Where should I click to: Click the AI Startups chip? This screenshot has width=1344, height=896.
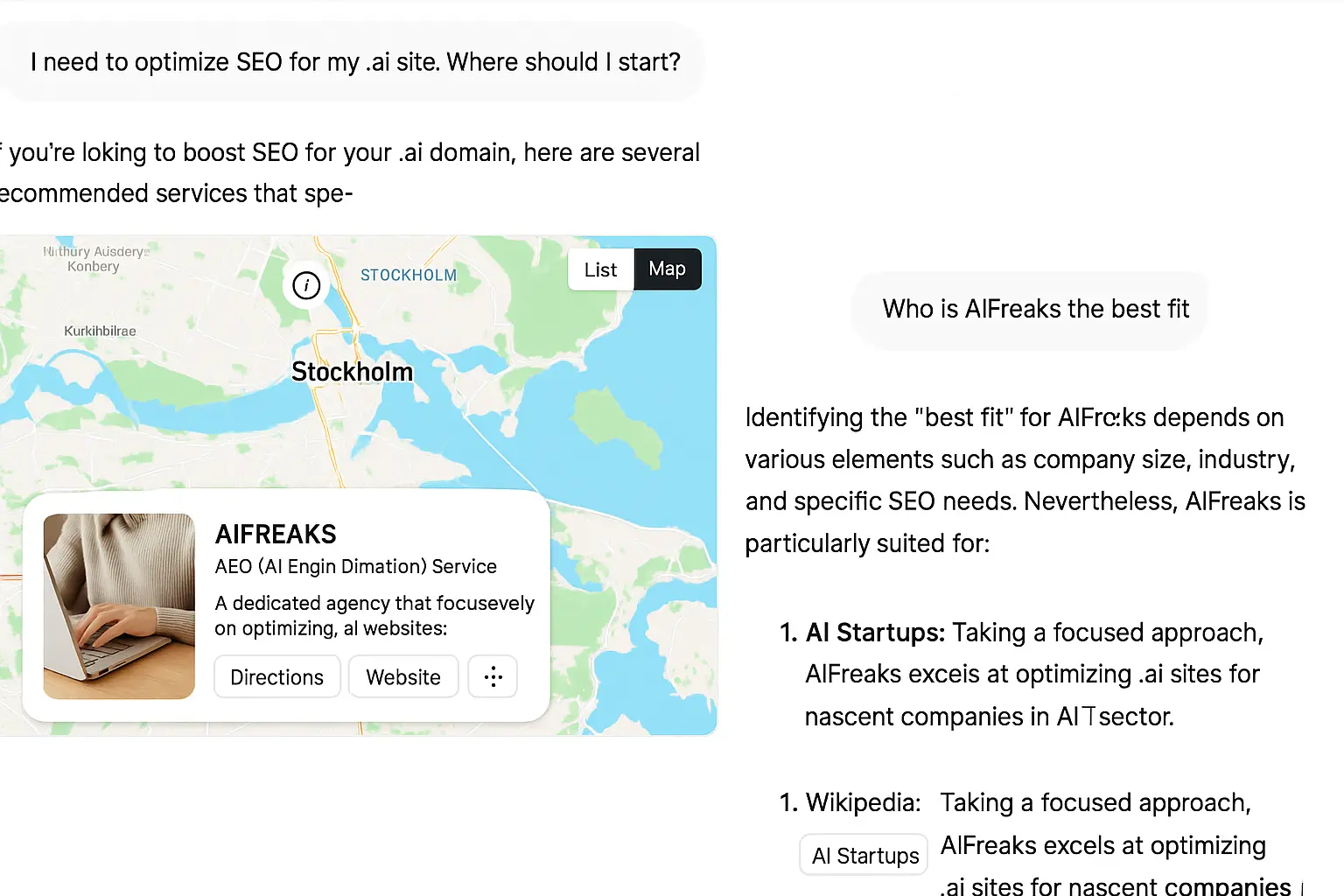click(864, 855)
